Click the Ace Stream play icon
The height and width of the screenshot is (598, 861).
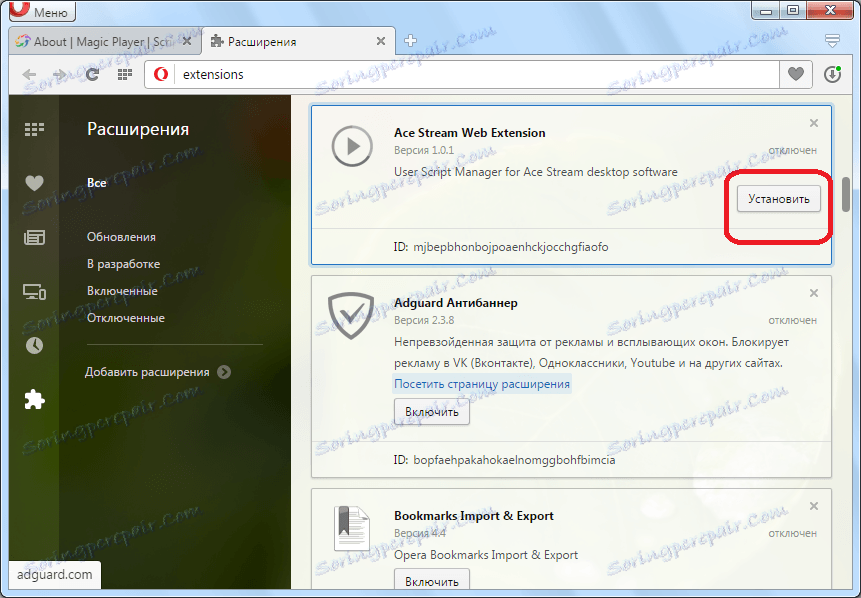352,146
